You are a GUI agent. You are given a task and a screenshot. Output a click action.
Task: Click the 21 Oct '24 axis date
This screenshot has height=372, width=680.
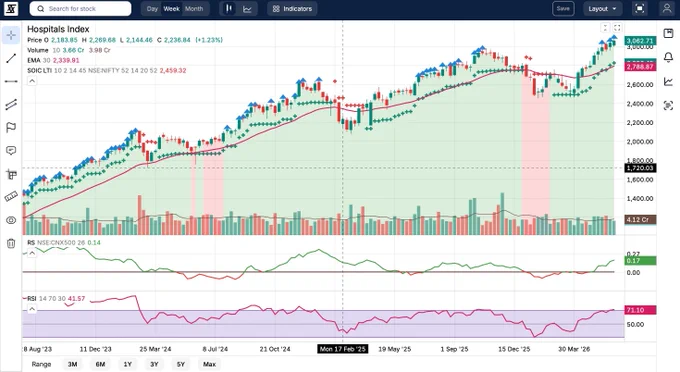(x=275, y=349)
